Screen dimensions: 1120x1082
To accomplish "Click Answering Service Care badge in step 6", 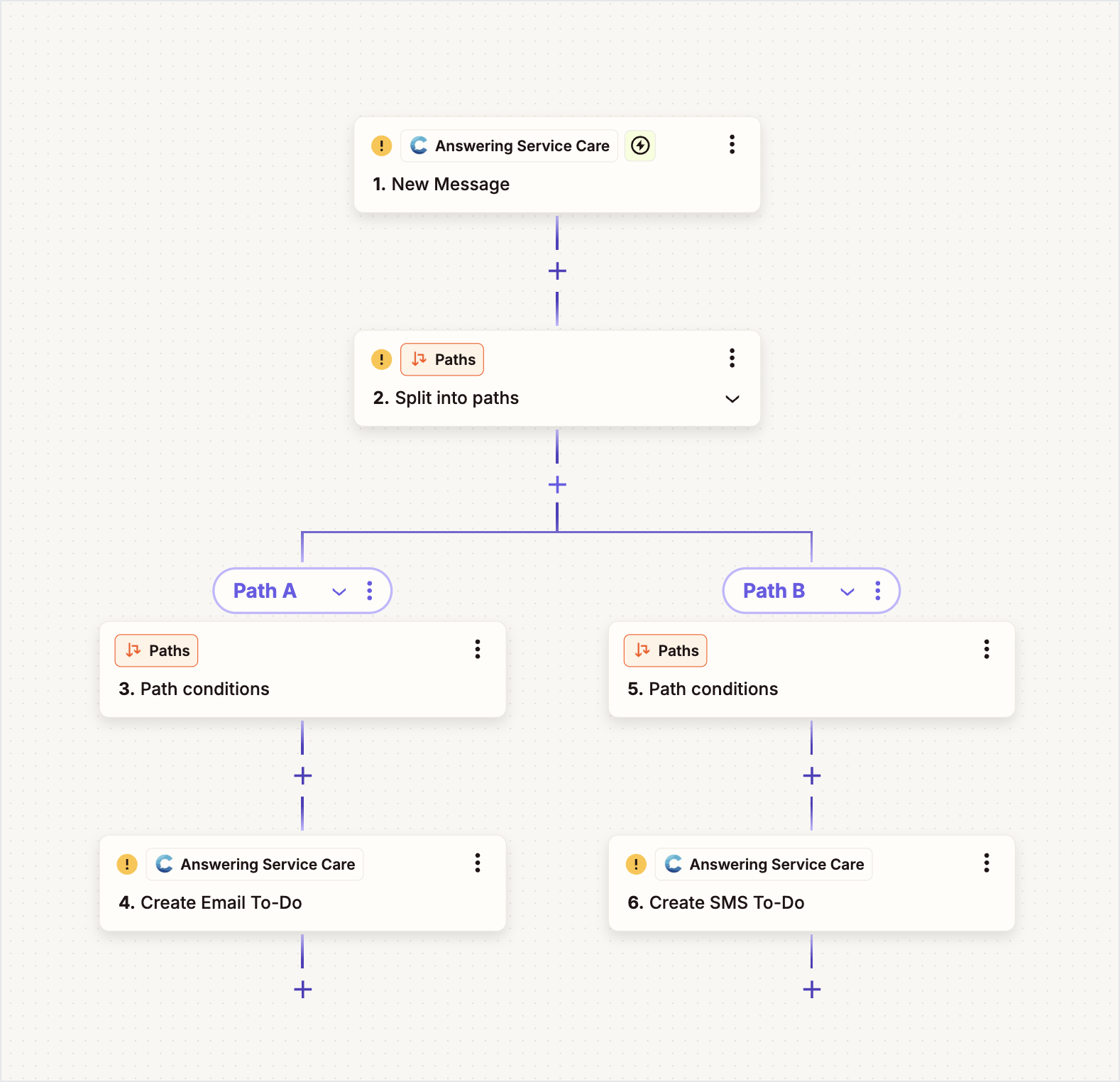I will click(x=764, y=864).
